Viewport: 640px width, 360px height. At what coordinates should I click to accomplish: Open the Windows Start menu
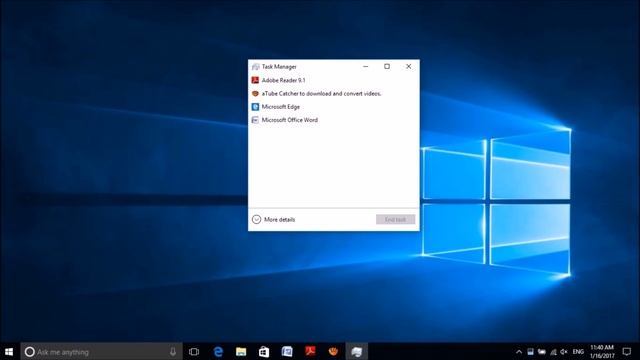[9, 351]
